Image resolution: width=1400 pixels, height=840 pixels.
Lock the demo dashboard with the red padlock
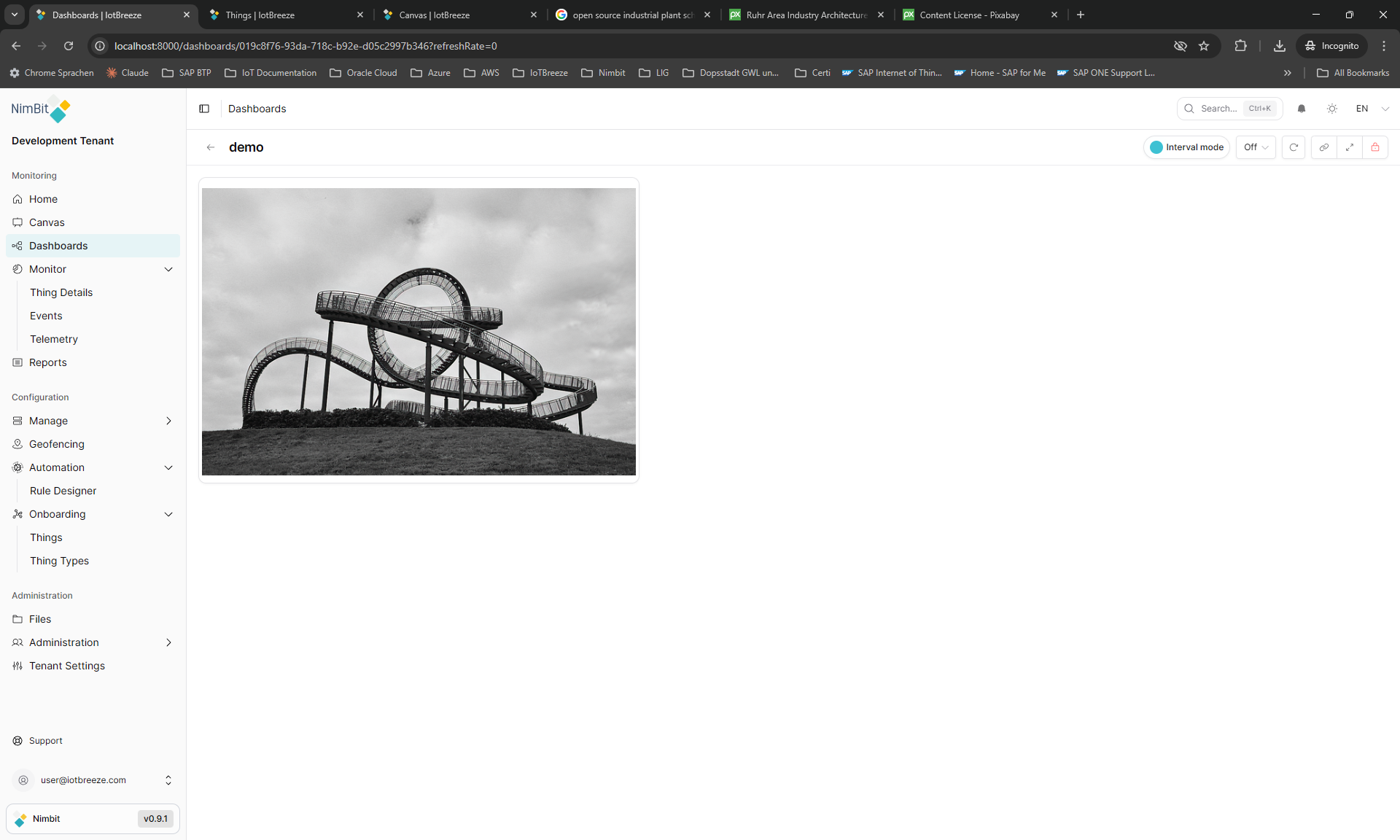click(x=1375, y=147)
